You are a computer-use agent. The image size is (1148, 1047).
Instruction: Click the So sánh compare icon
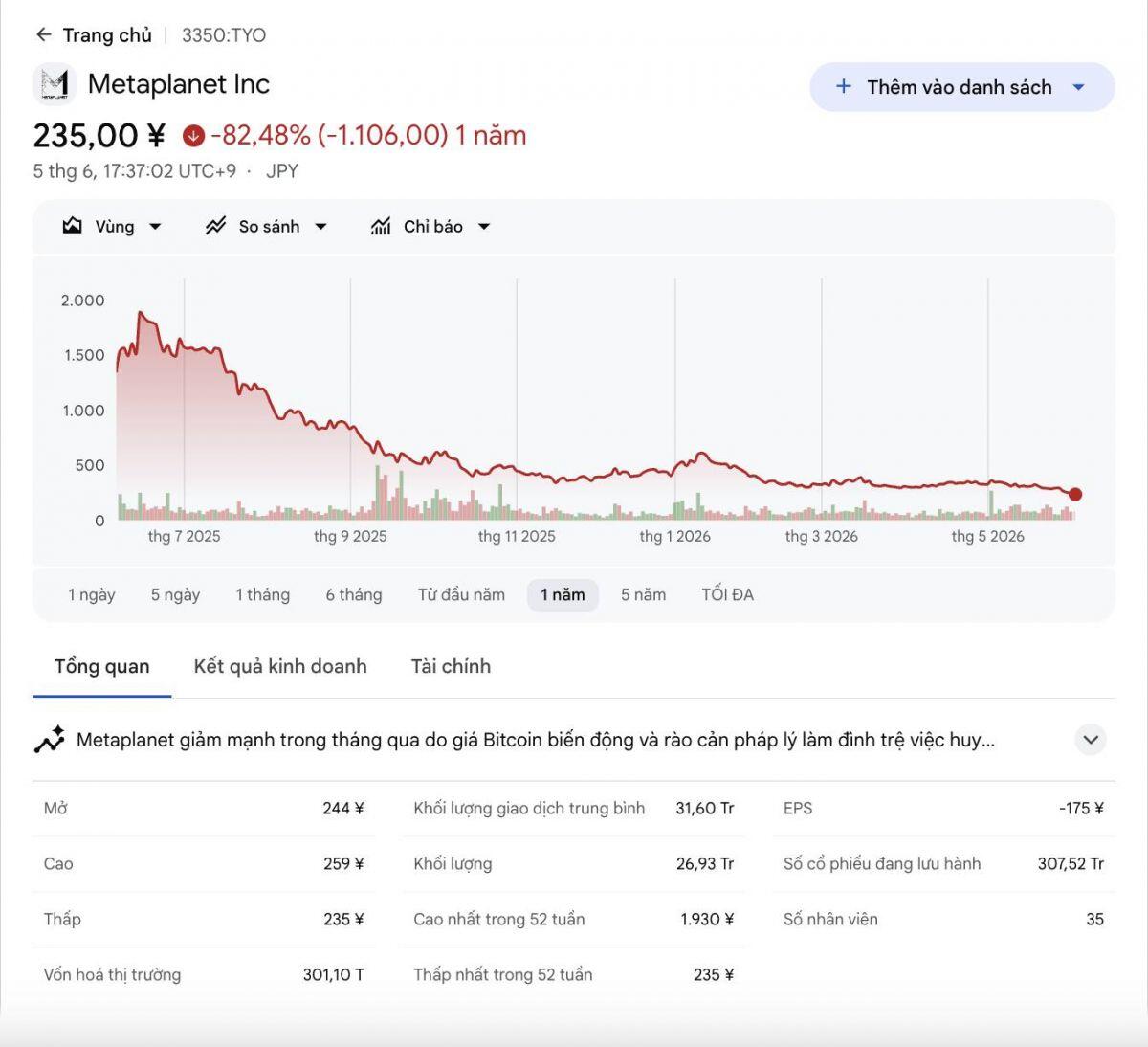click(216, 227)
